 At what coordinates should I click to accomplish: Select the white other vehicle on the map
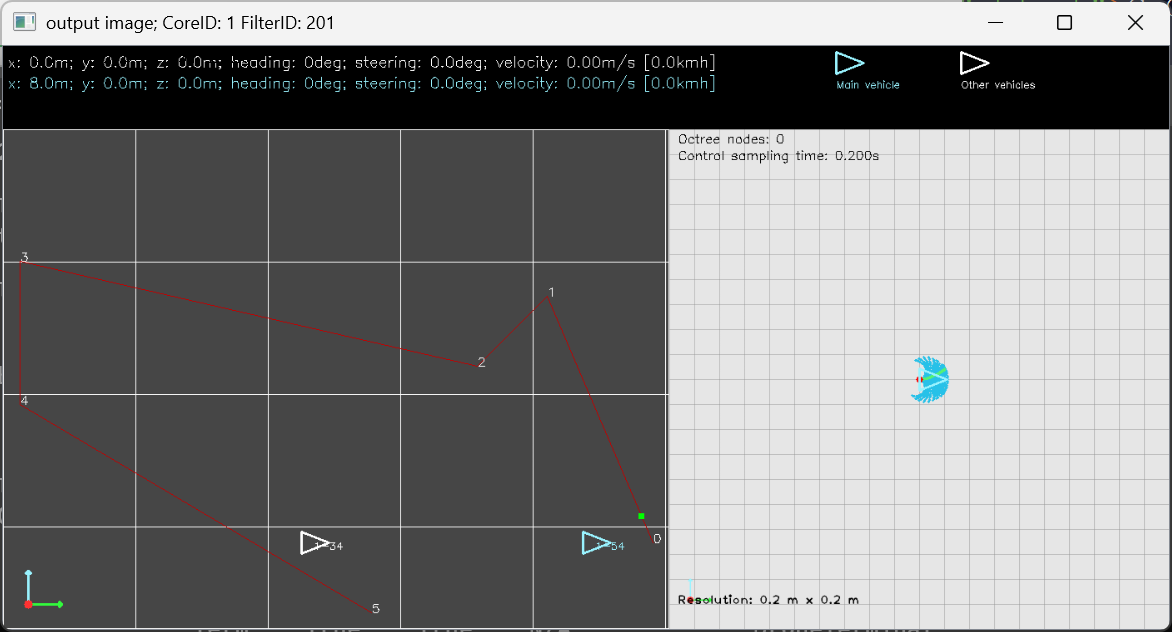coord(314,543)
